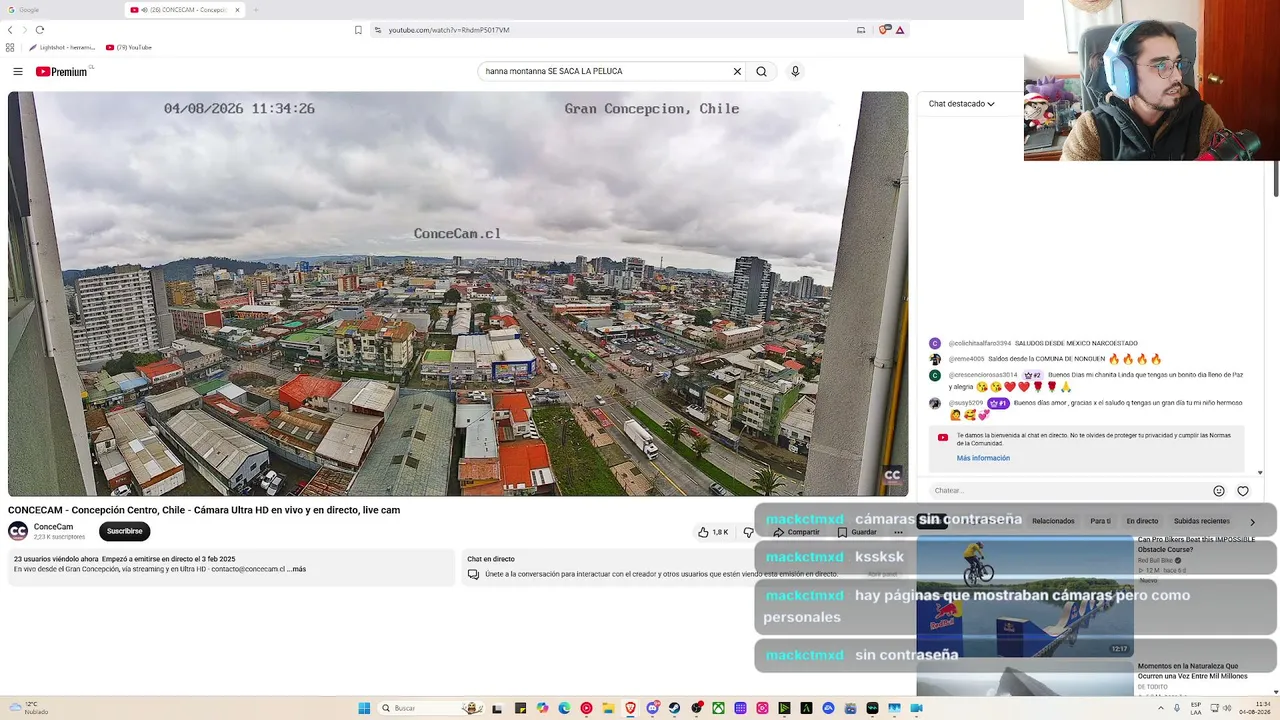1280x720 pixels.
Task: Open the page scrollbar on right edge
Action: coord(1276,178)
